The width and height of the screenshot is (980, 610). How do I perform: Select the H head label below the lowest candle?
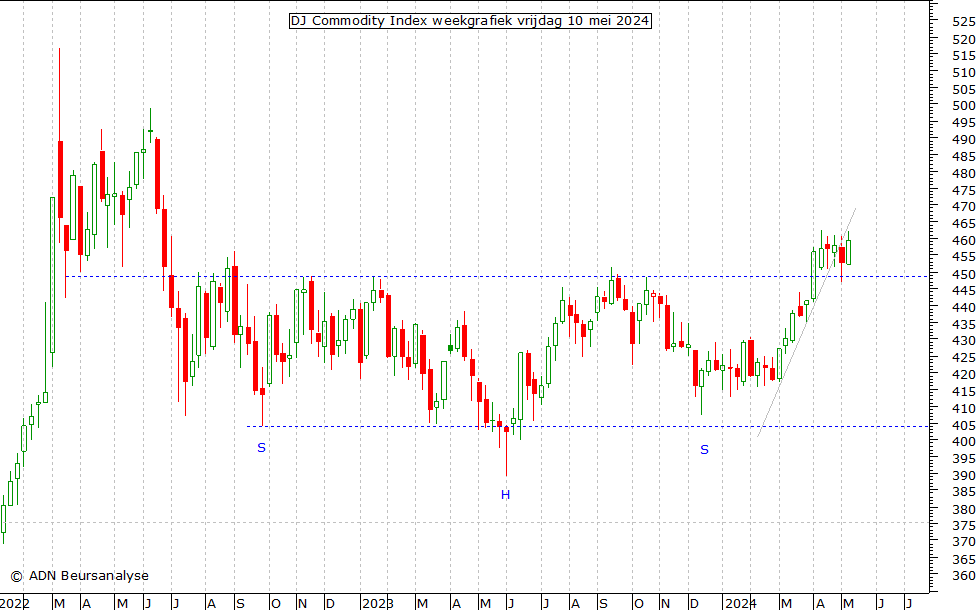point(505,495)
